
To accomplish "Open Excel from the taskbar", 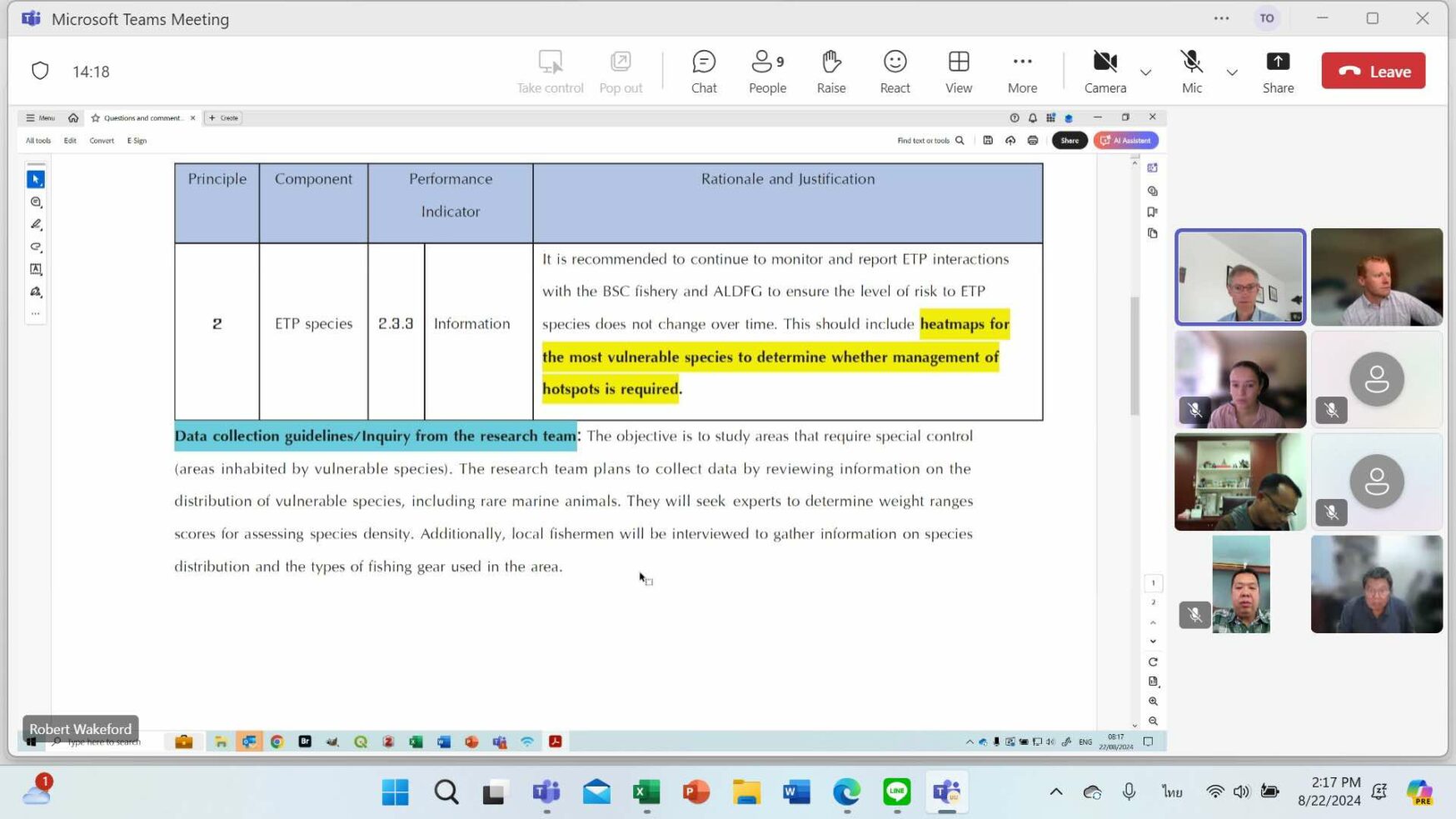I will point(646,792).
